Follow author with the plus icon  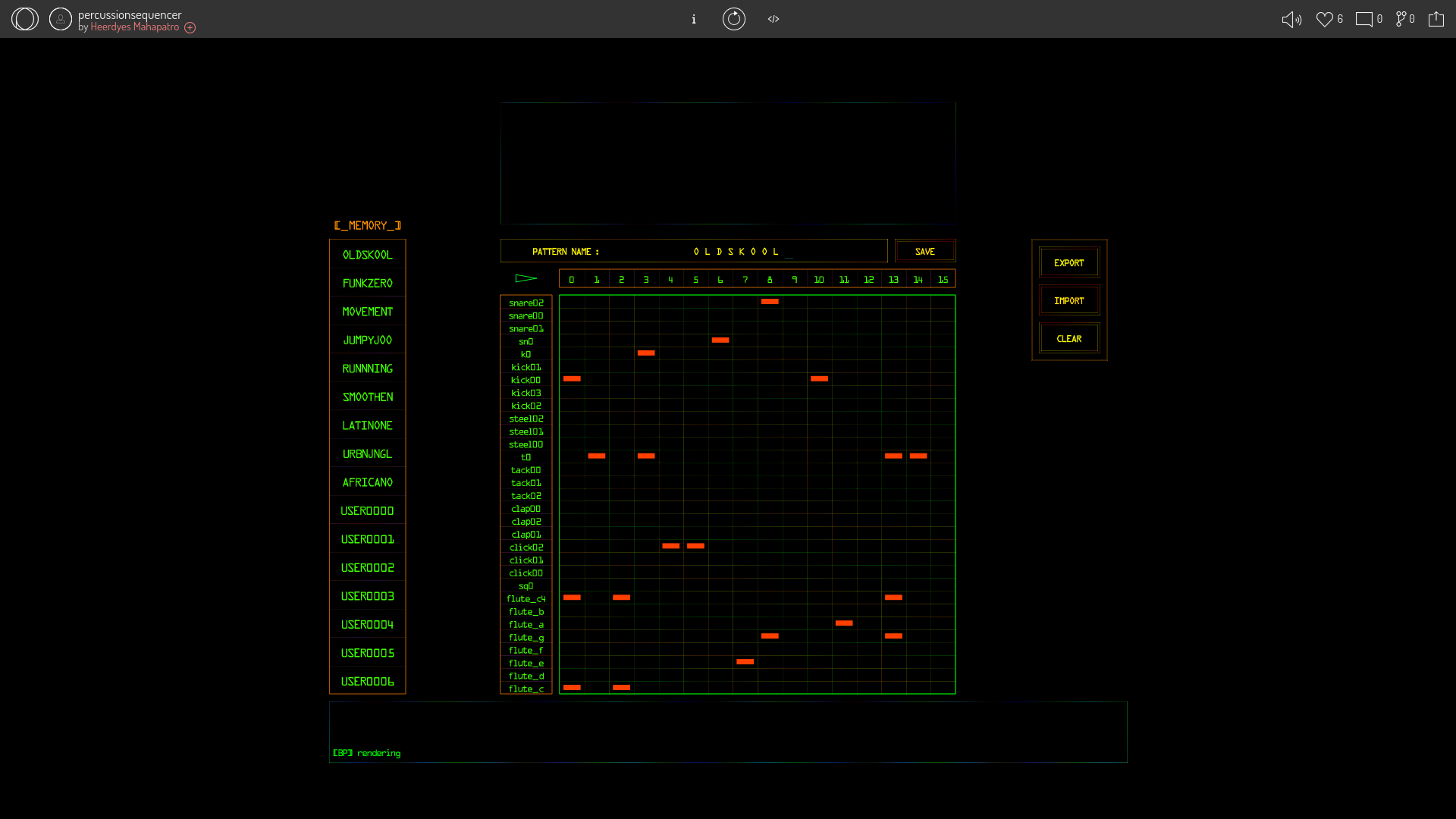click(x=190, y=27)
